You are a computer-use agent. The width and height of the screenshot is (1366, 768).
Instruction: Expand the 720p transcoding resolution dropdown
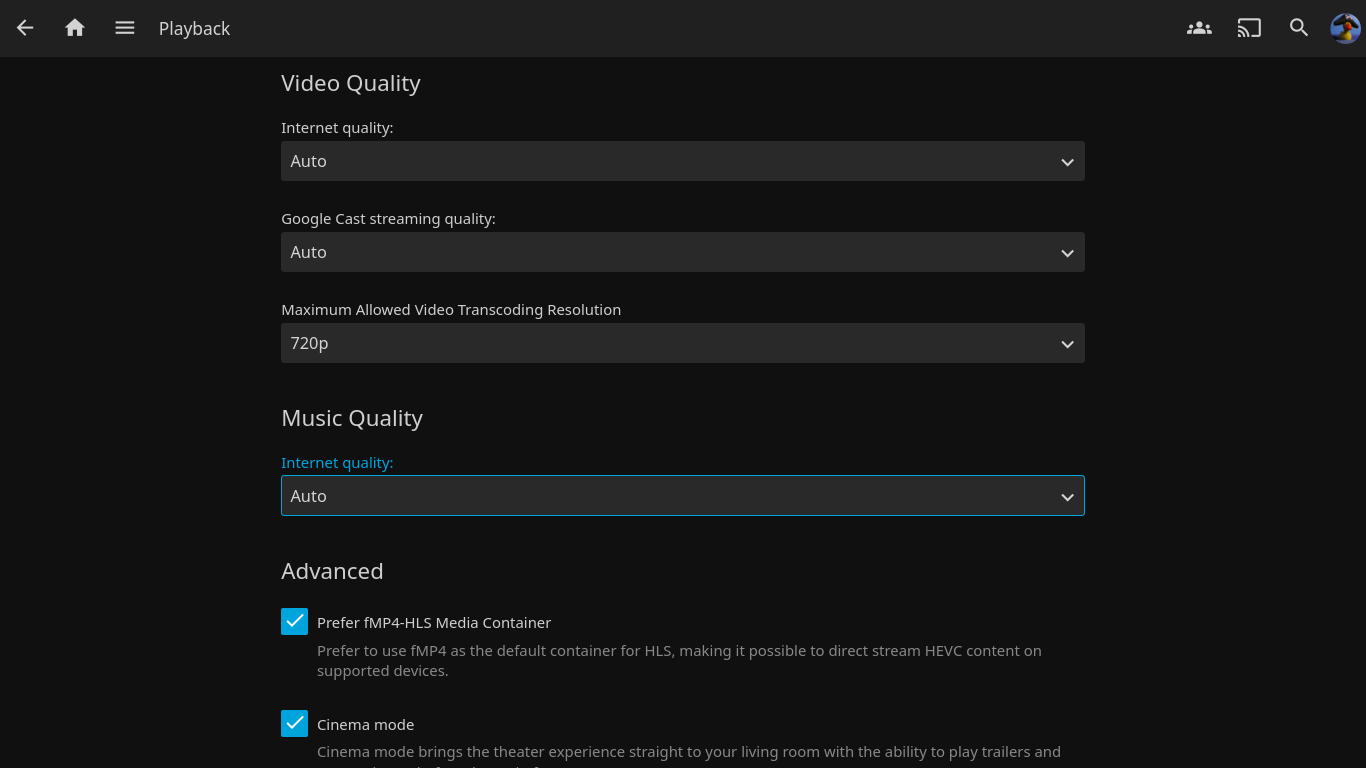click(682, 343)
